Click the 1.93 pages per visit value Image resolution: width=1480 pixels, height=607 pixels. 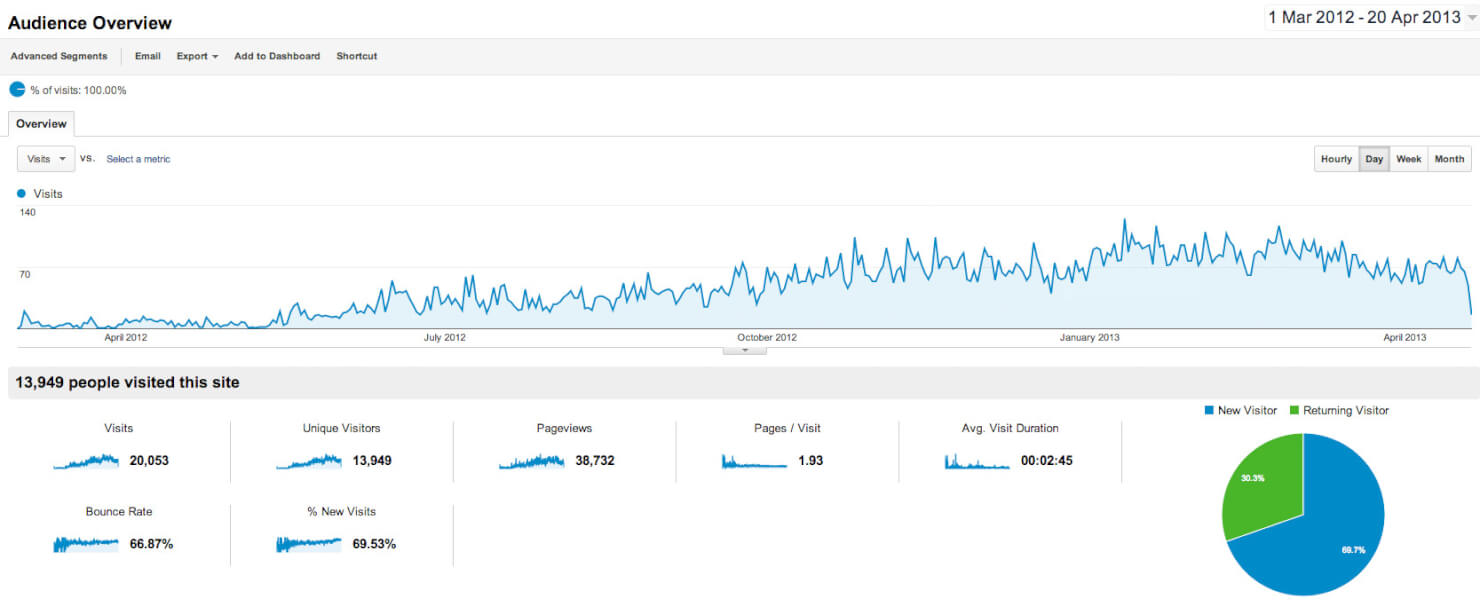coord(810,461)
